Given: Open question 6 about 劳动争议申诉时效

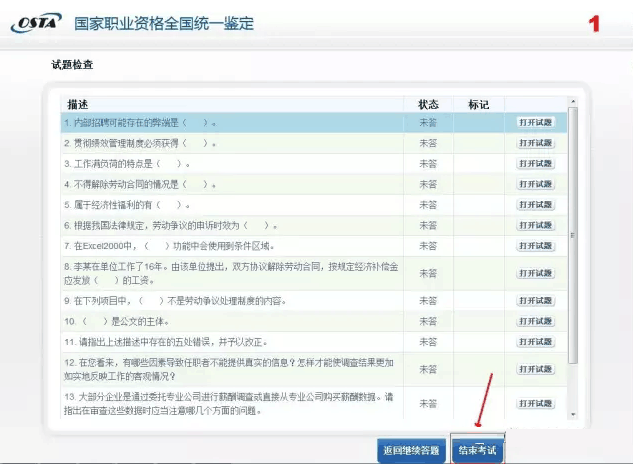Looking at the screenshot, I should click(x=535, y=225).
